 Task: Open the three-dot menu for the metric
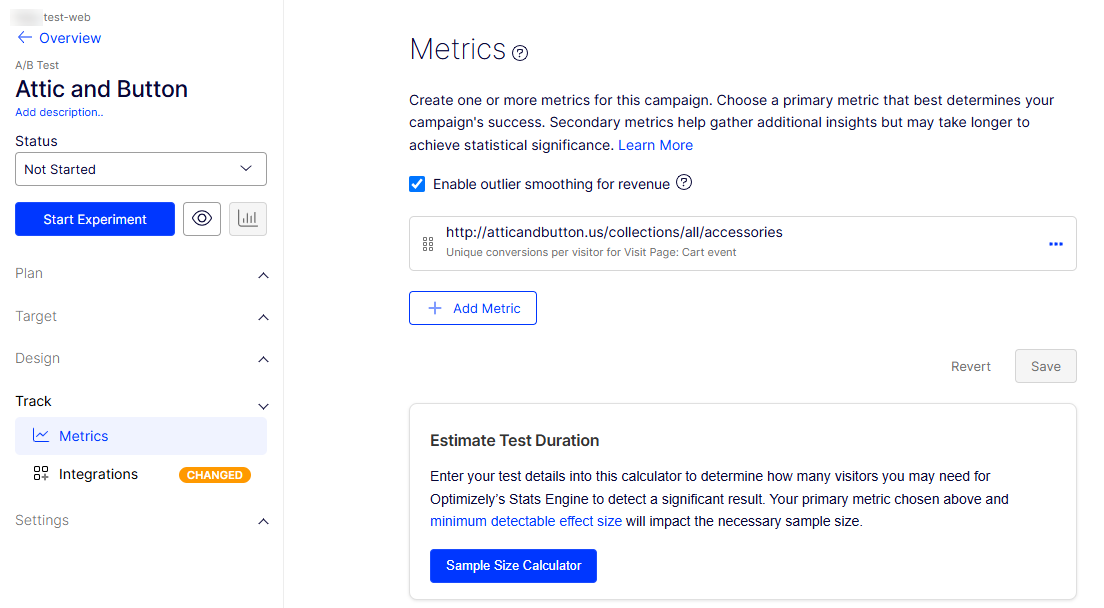coord(1055,244)
